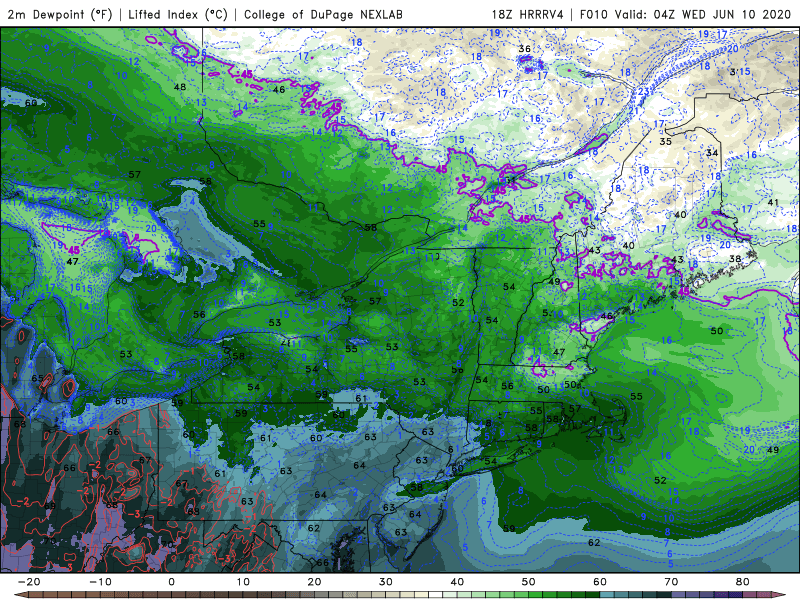Click the black dewpoint value 36 on the map
The height and width of the screenshot is (600, 800).
524,49
